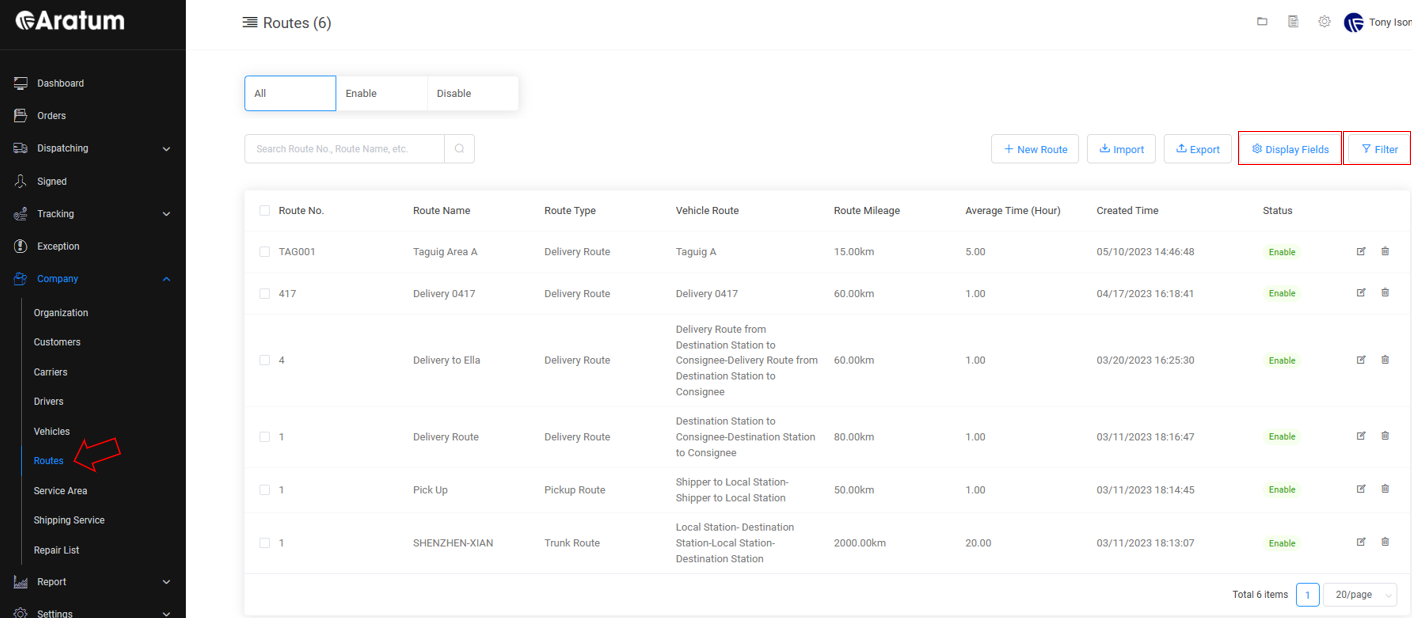Switch to the Disable tab
The image size is (1412, 618).
(x=472, y=93)
